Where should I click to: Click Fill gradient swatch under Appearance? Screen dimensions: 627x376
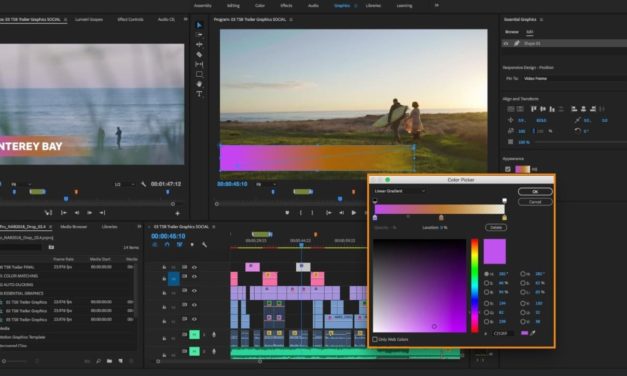coord(523,169)
